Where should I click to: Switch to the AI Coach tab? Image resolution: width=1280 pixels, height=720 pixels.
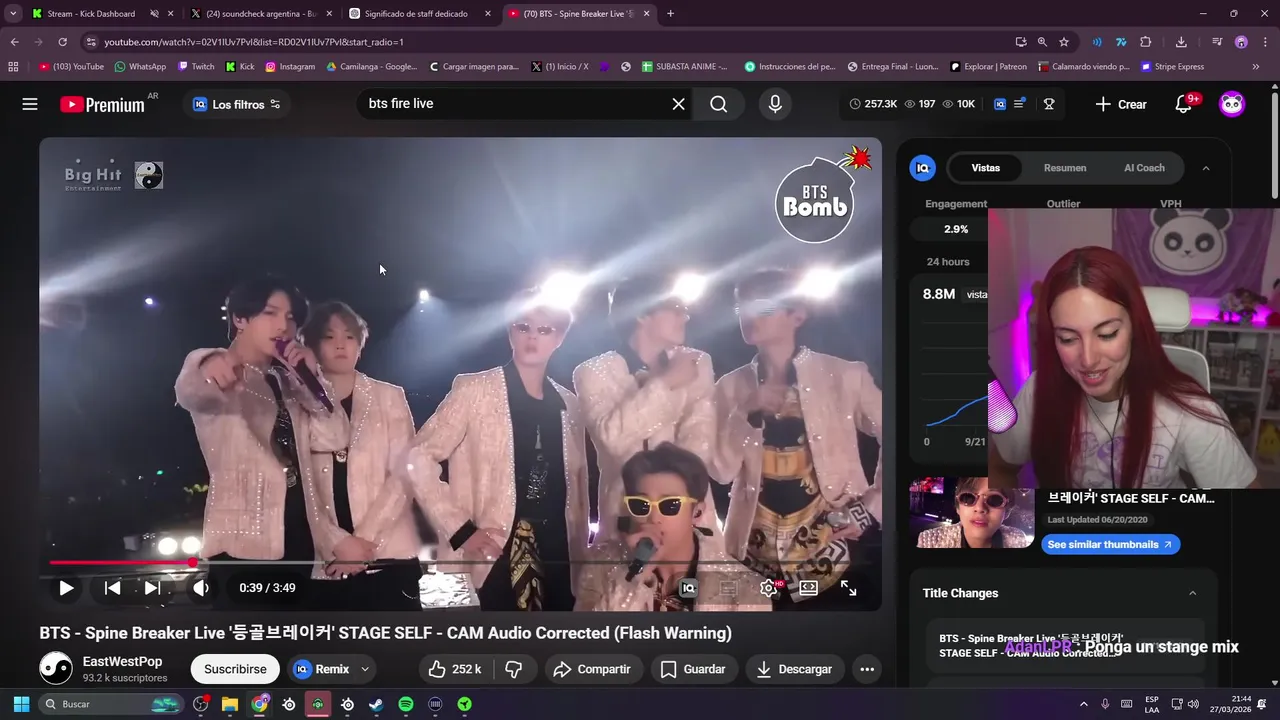coord(1144,168)
